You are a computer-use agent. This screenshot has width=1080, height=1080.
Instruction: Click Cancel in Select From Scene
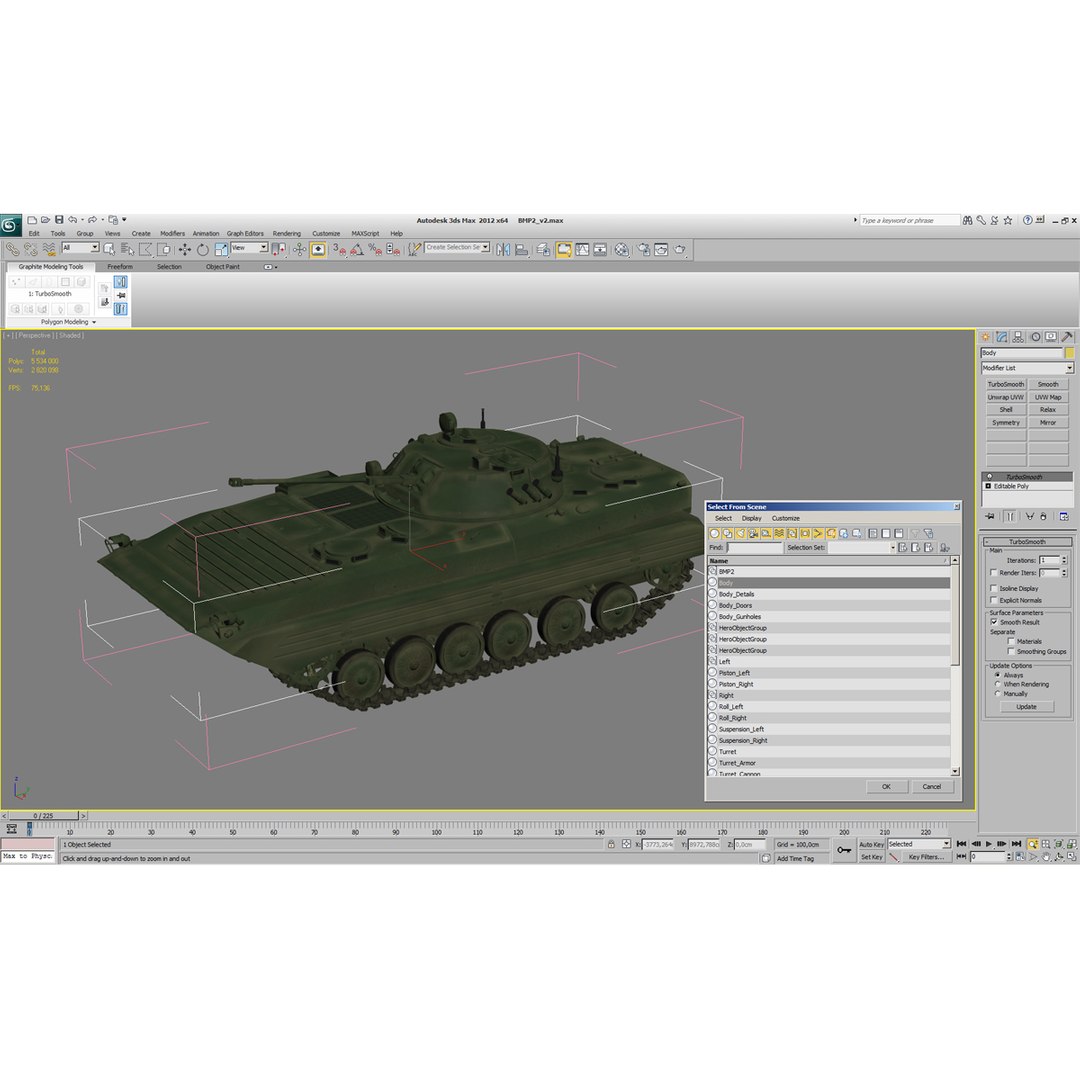pos(932,787)
